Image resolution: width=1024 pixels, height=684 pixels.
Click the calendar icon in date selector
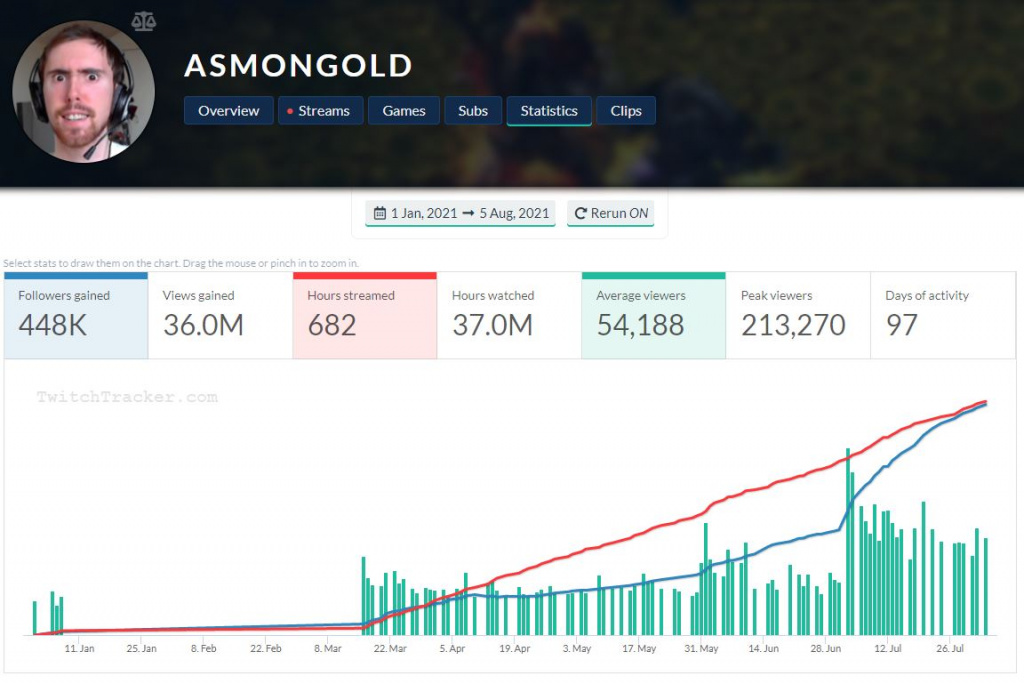(x=379, y=213)
